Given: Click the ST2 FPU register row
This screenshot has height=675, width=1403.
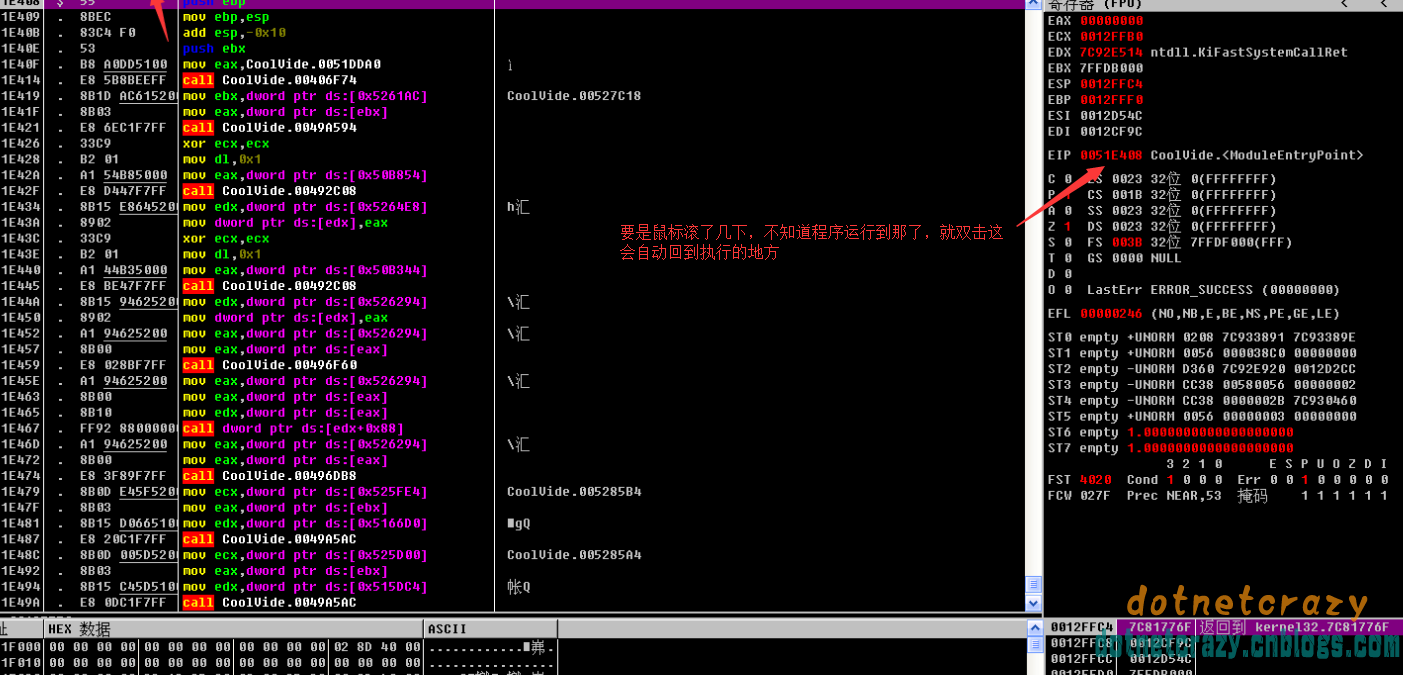Looking at the screenshot, I should [1202, 369].
